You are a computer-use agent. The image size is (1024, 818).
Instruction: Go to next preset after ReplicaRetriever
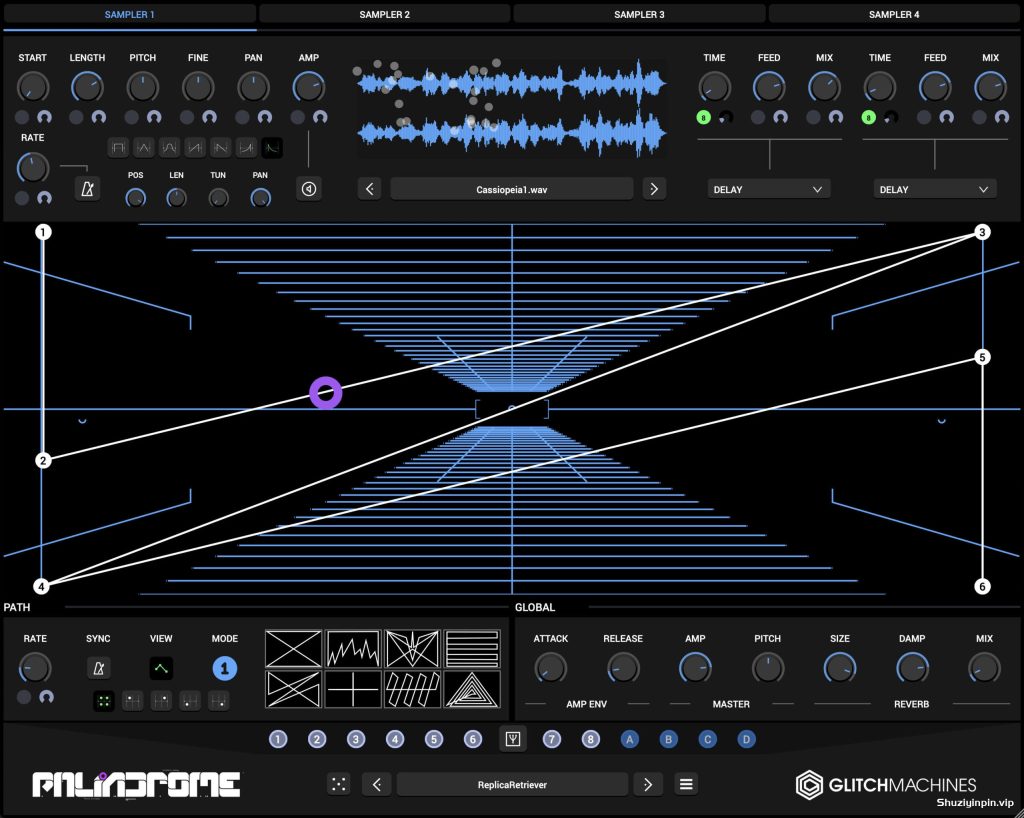(x=648, y=784)
